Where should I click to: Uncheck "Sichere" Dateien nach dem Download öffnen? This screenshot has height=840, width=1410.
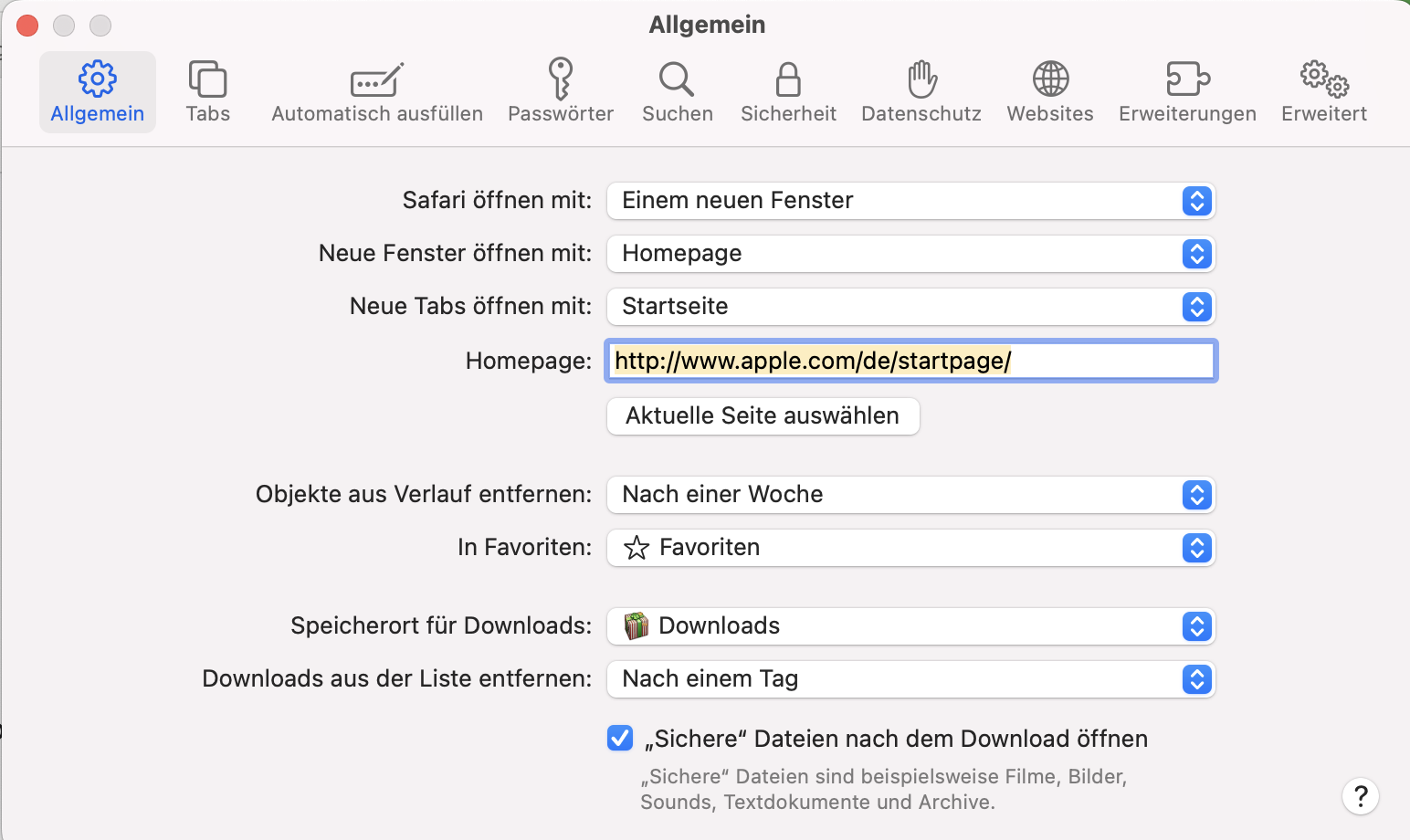click(620, 738)
